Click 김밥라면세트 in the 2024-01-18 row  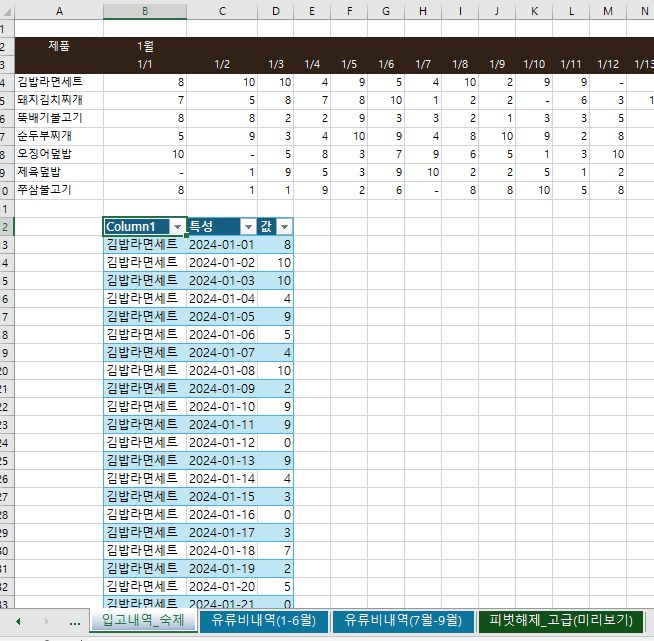click(145, 551)
